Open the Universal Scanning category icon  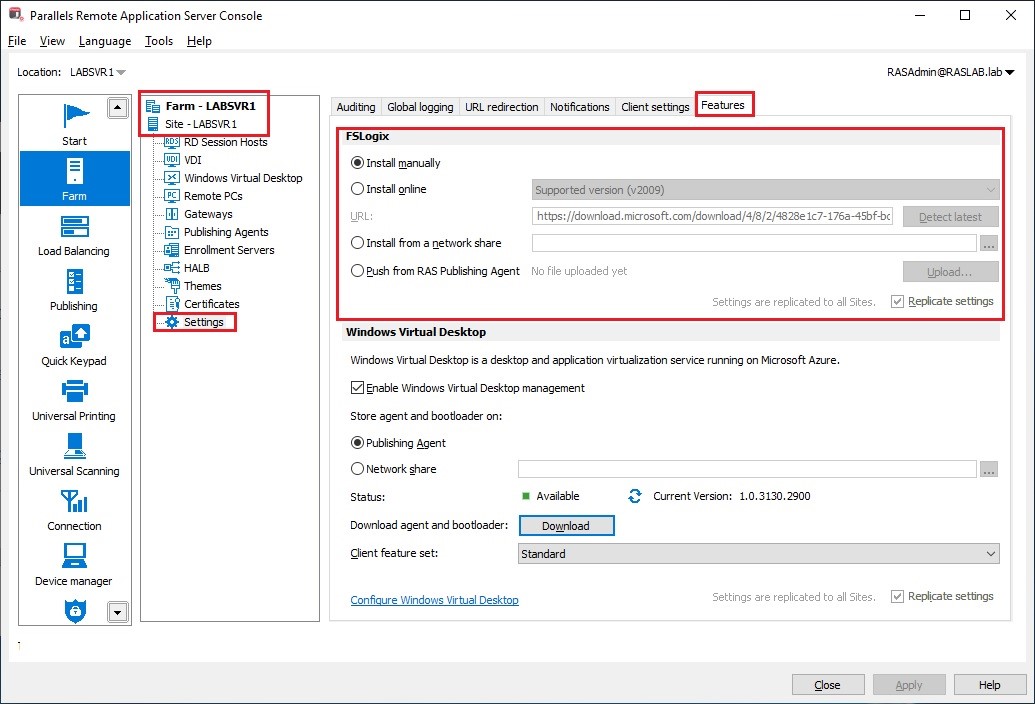pos(75,446)
